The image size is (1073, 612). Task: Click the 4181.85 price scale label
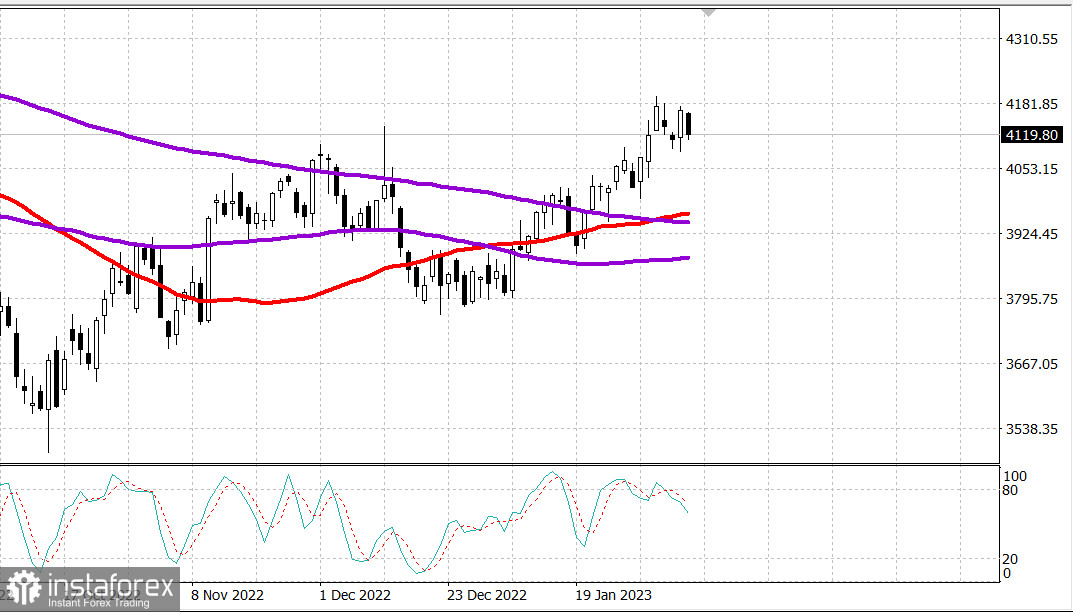[1031, 104]
